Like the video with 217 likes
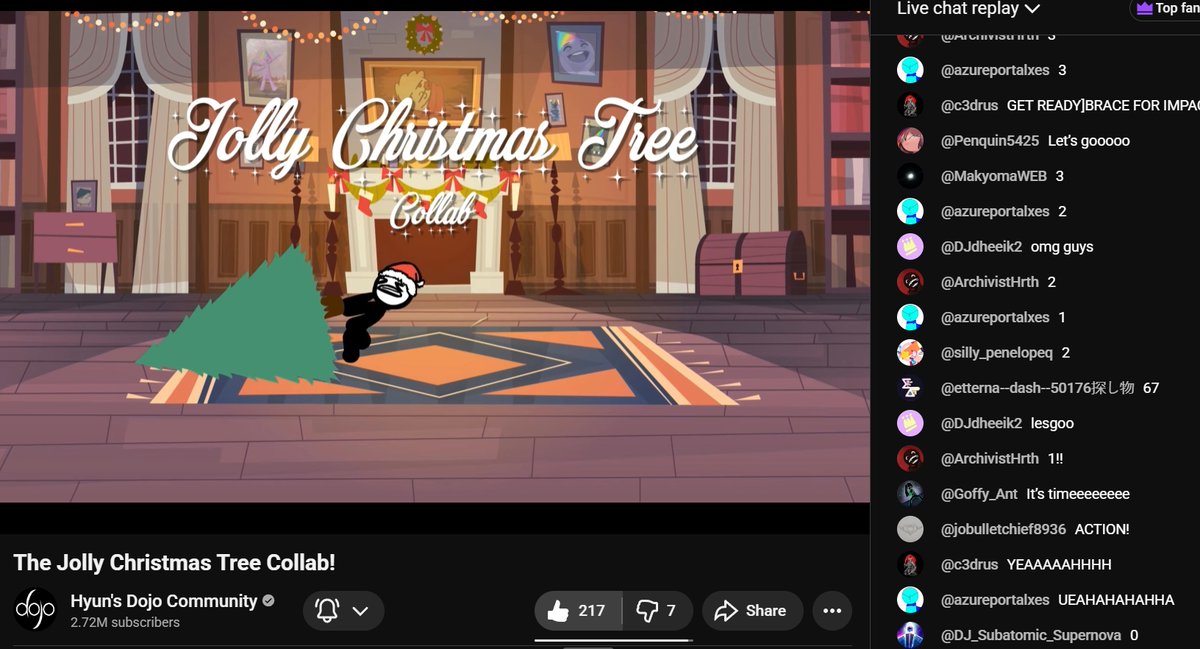Screen dimensions: 1200x649 (x=578, y=610)
